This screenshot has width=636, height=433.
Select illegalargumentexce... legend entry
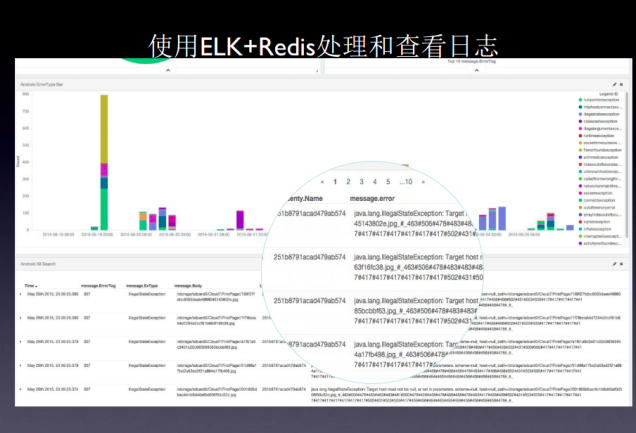pyautogui.click(x=602, y=129)
